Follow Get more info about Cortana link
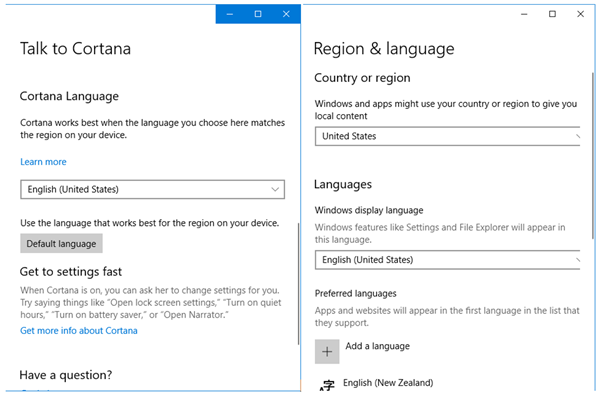The image size is (600, 400). pyautogui.click(x=79, y=330)
